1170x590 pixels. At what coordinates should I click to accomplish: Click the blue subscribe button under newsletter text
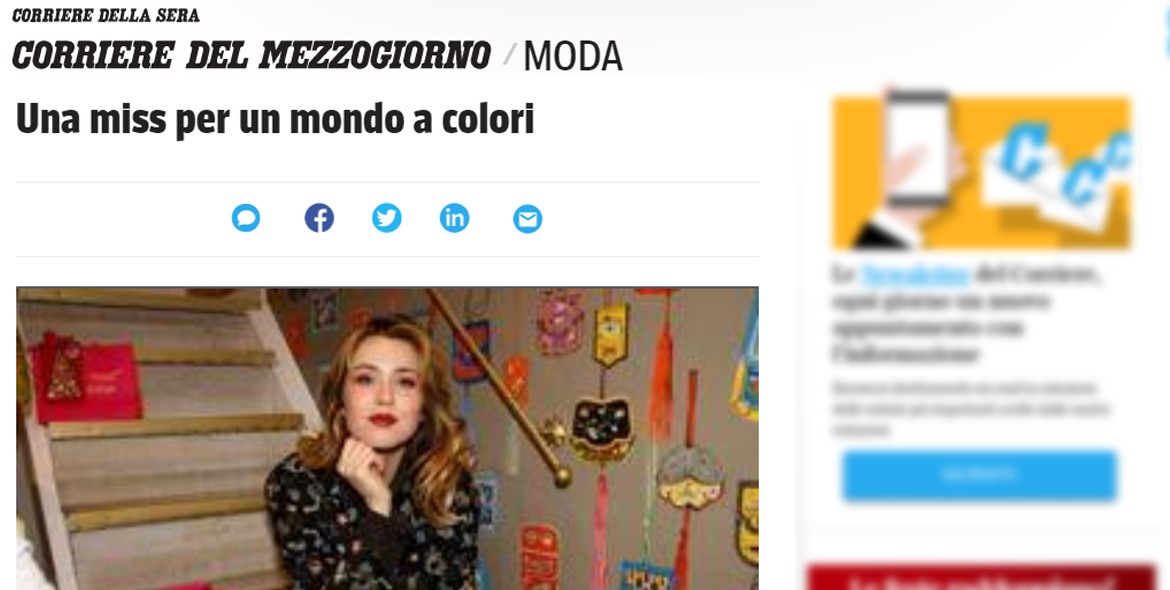980,474
